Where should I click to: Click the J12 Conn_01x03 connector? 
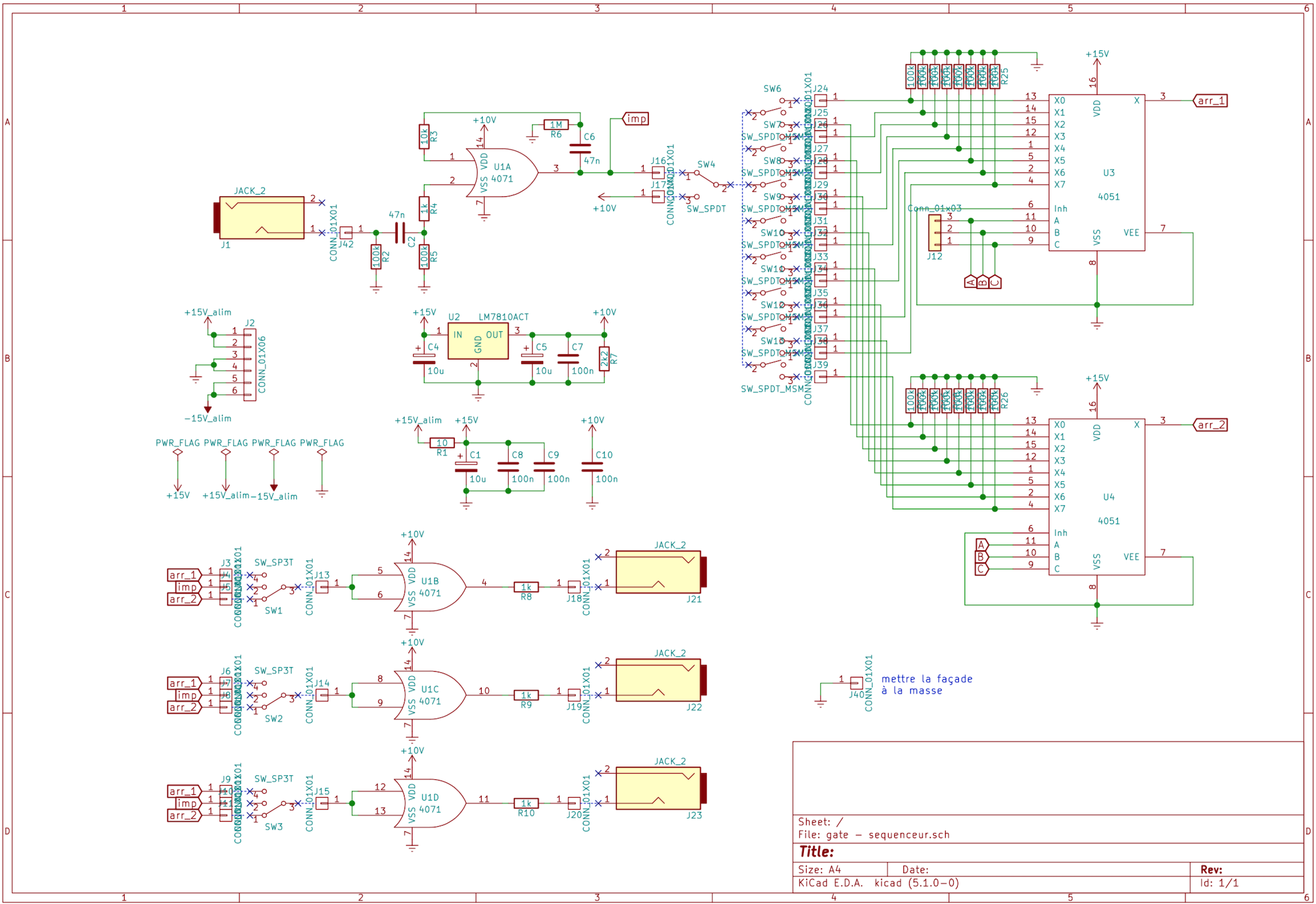coord(934,233)
